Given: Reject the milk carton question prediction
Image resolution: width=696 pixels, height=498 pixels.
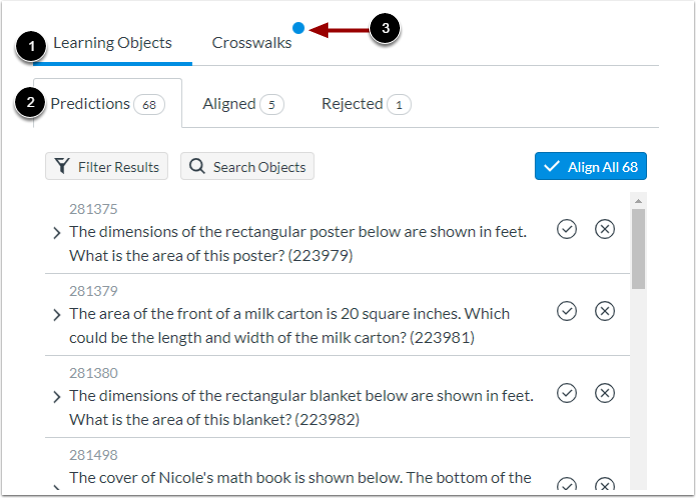Looking at the screenshot, I should tap(605, 312).
